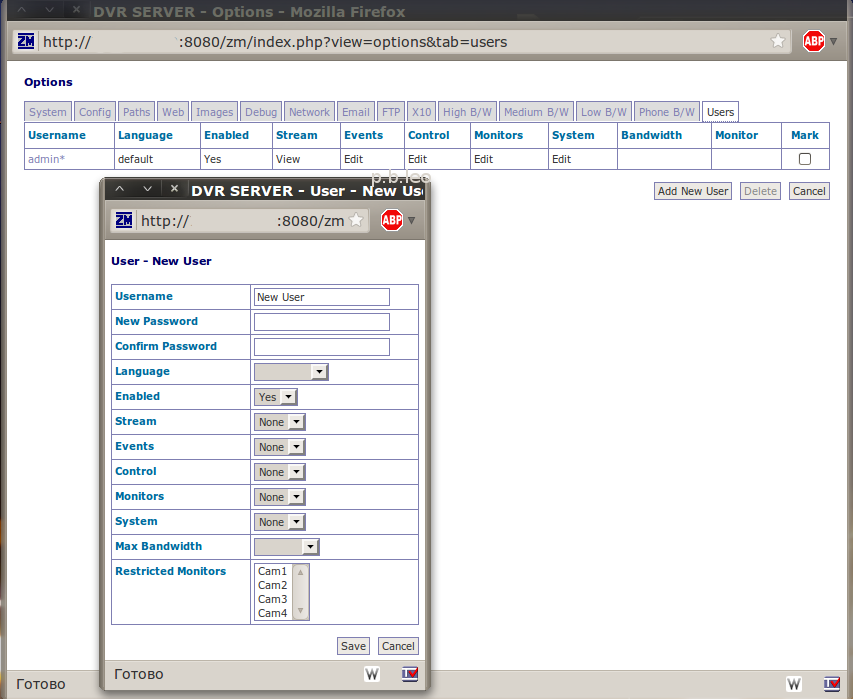Open the Language dropdown in the New User form

click(x=291, y=372)
